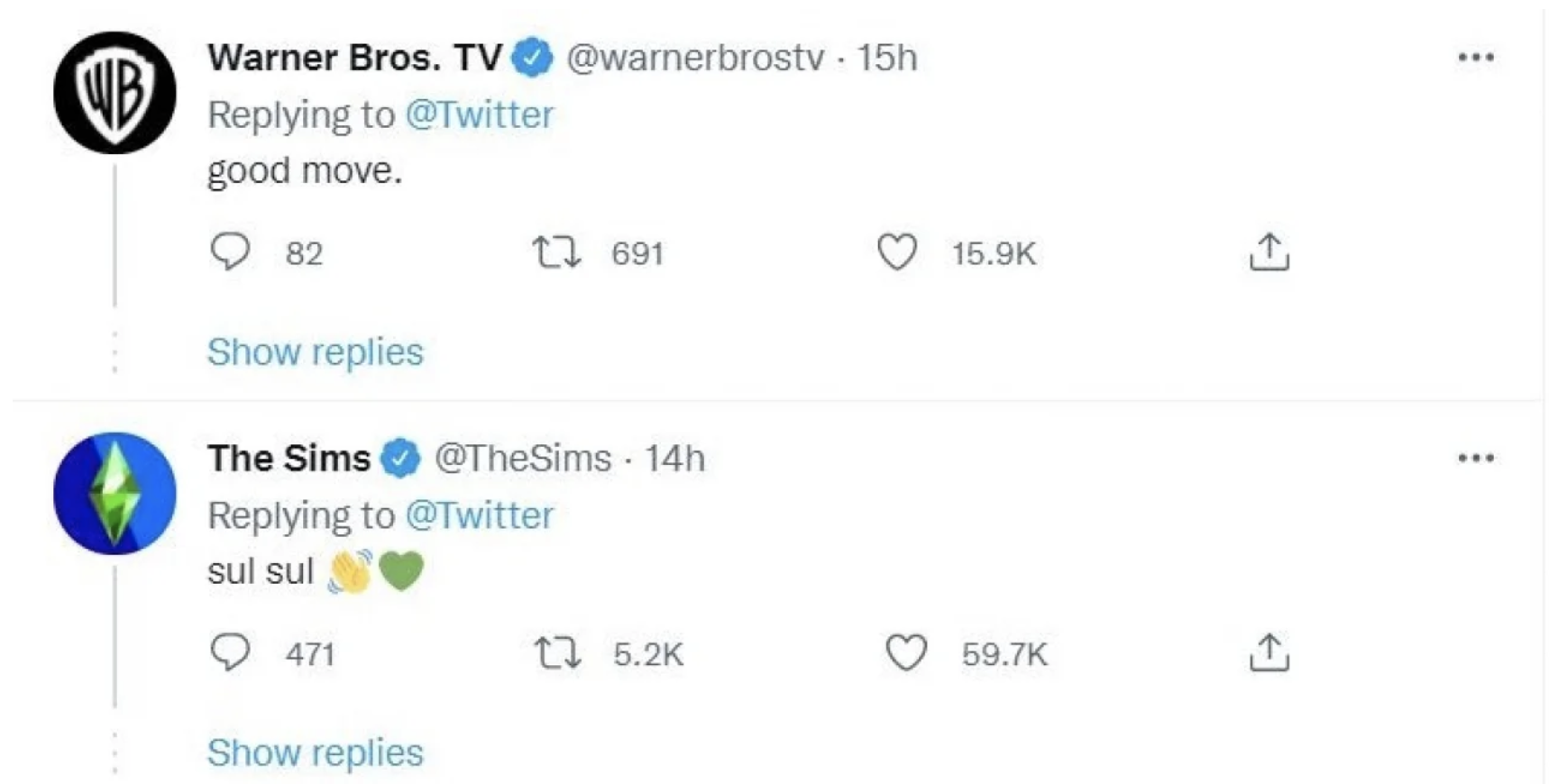Open the 14h timestamp on Sims tweet

click(x=674, y=458)
